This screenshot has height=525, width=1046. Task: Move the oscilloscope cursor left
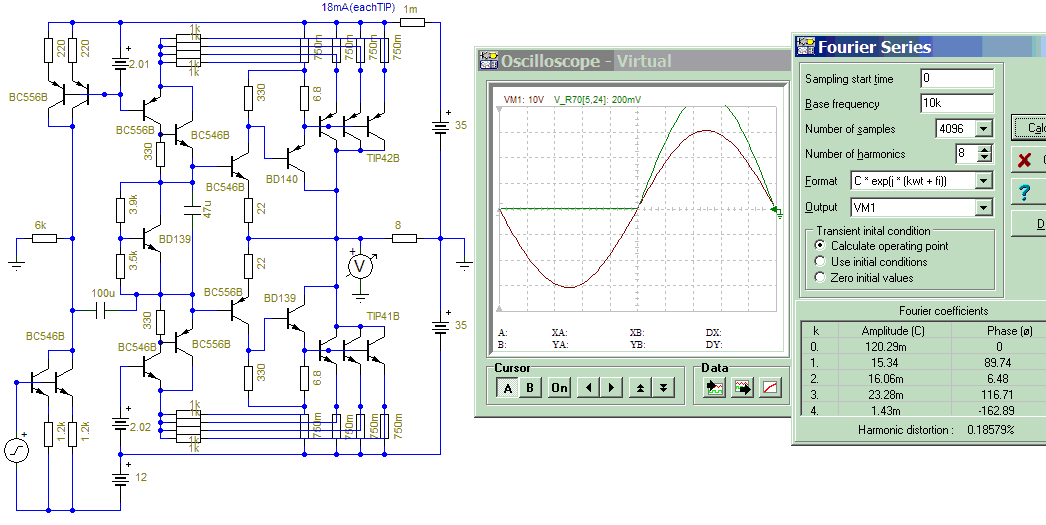(x=588, y=388)
